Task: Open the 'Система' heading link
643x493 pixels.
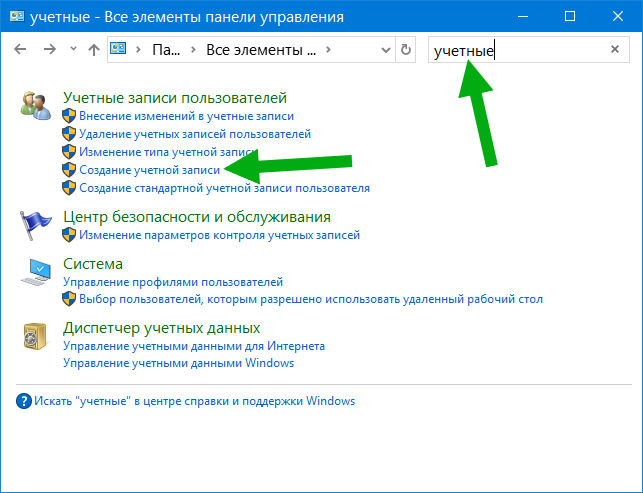Action: tap(93, 264)
